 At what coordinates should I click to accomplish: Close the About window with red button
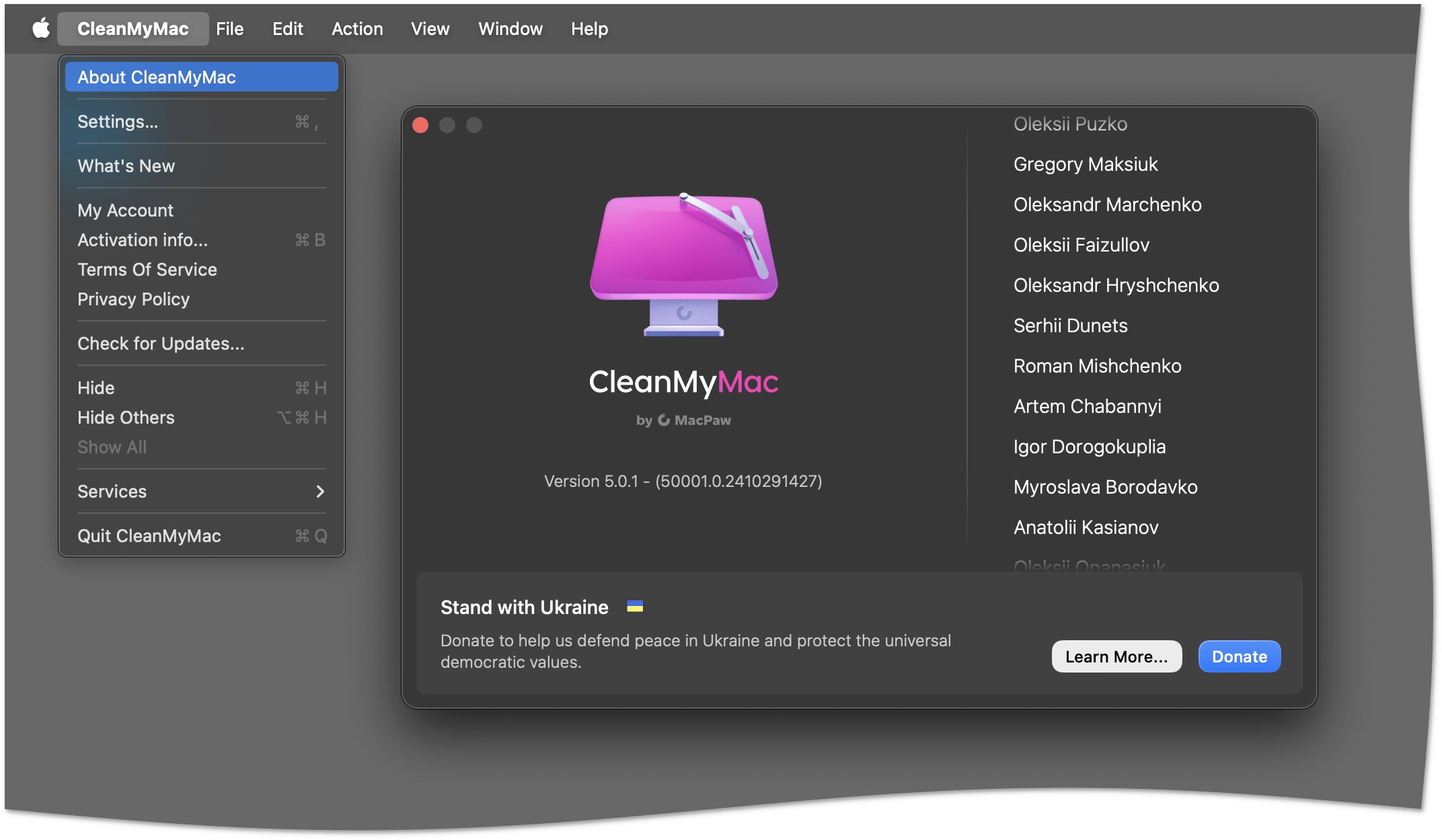(420, 125)
